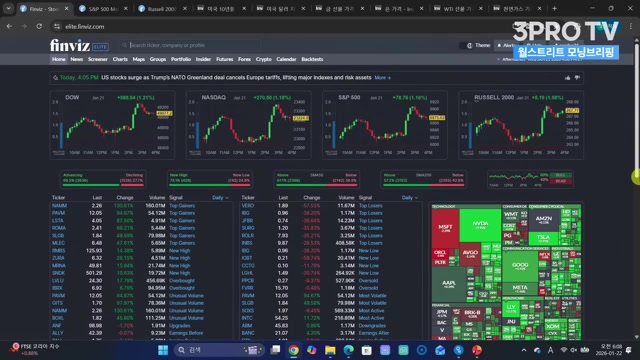This screenshot has width=640, height=360.
Task: Open the Chrome three-dot menu
Action: [x=631, y=26]
